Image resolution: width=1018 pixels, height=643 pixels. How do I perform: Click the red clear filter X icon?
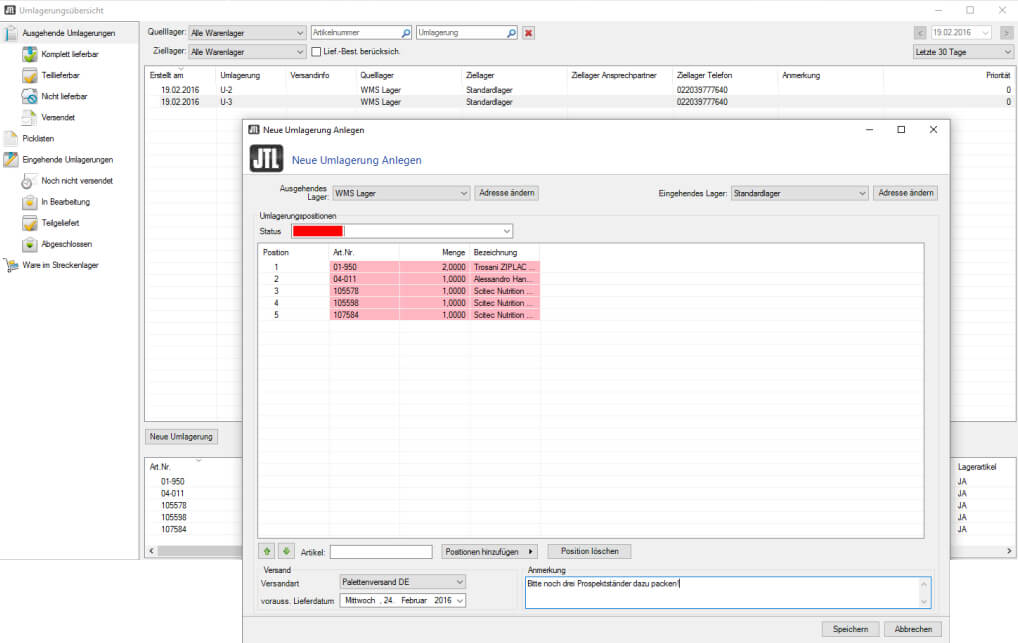click(528, 33)
